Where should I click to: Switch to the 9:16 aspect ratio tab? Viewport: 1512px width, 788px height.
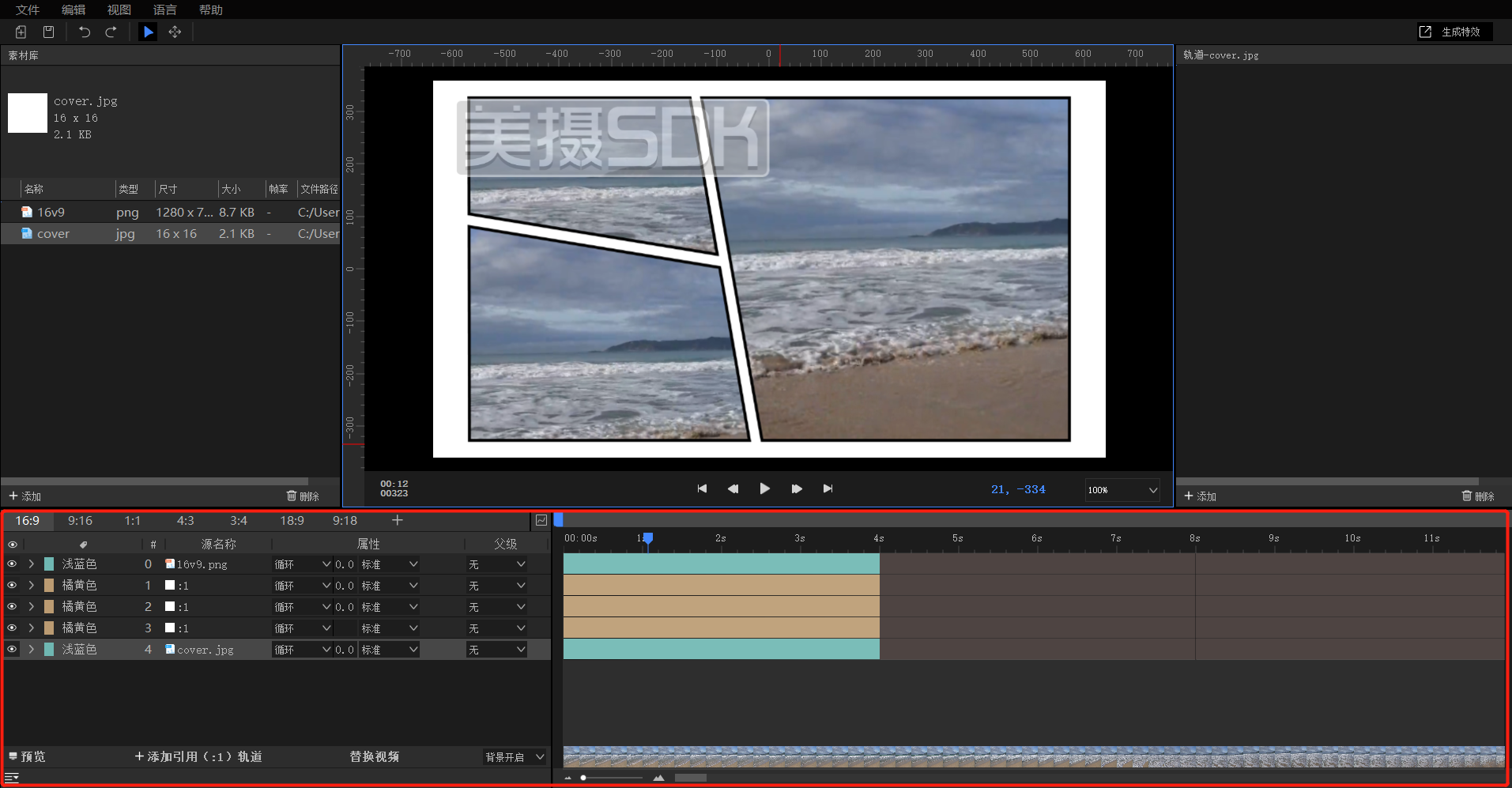pos(80,521)
